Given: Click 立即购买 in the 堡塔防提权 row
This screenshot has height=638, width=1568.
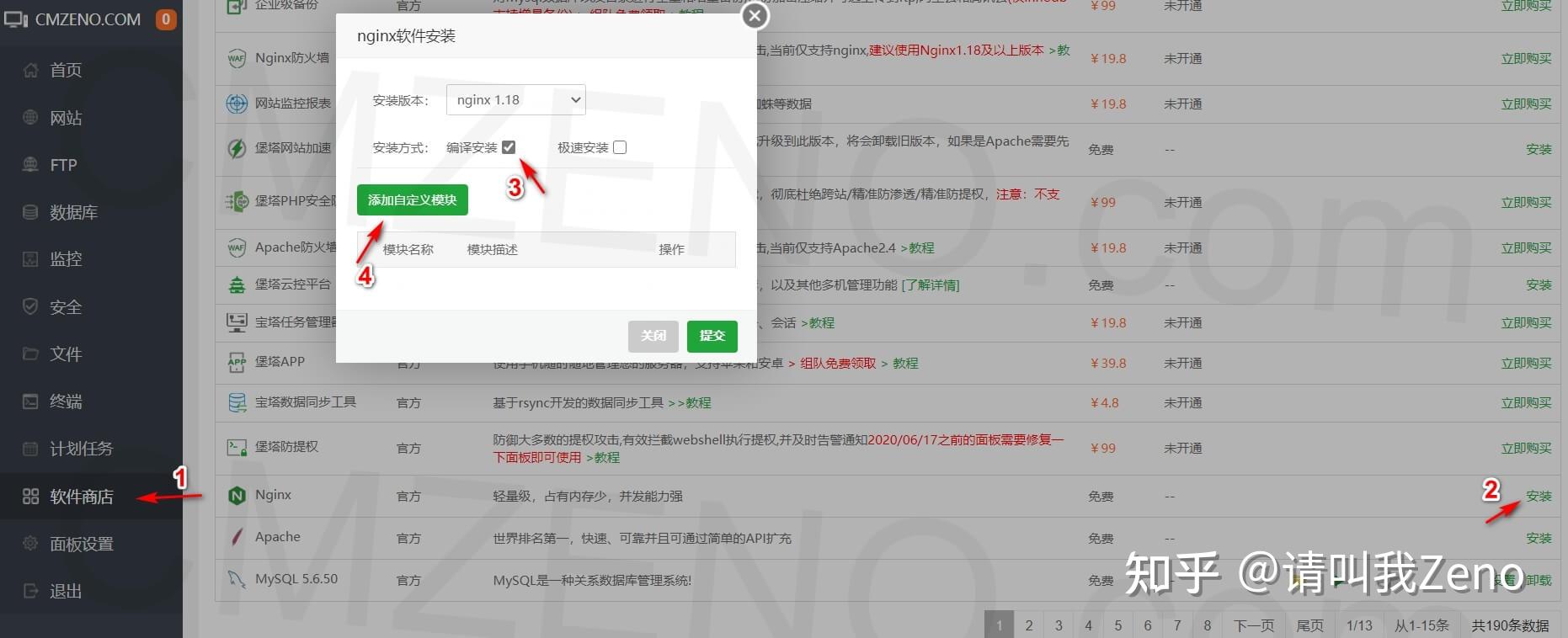Looking at the screenshot, I should coord(1526,448).
